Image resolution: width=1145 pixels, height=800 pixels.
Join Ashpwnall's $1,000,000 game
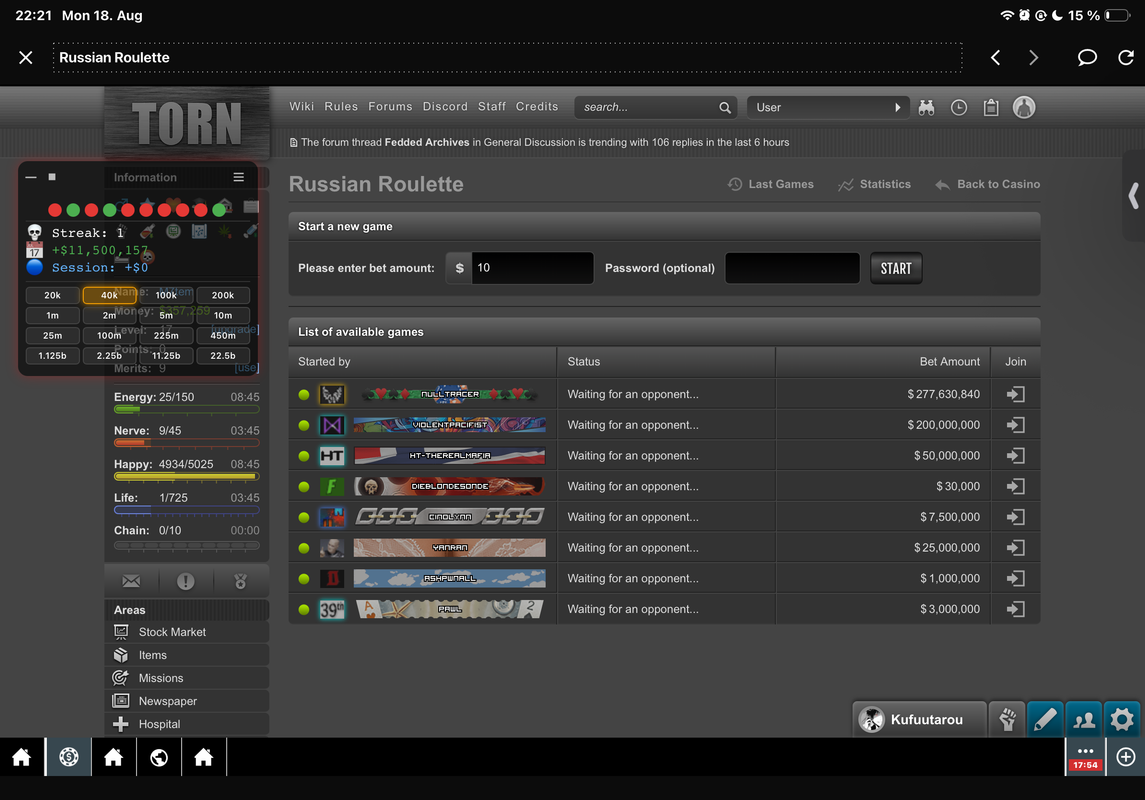click(1016, 578)
